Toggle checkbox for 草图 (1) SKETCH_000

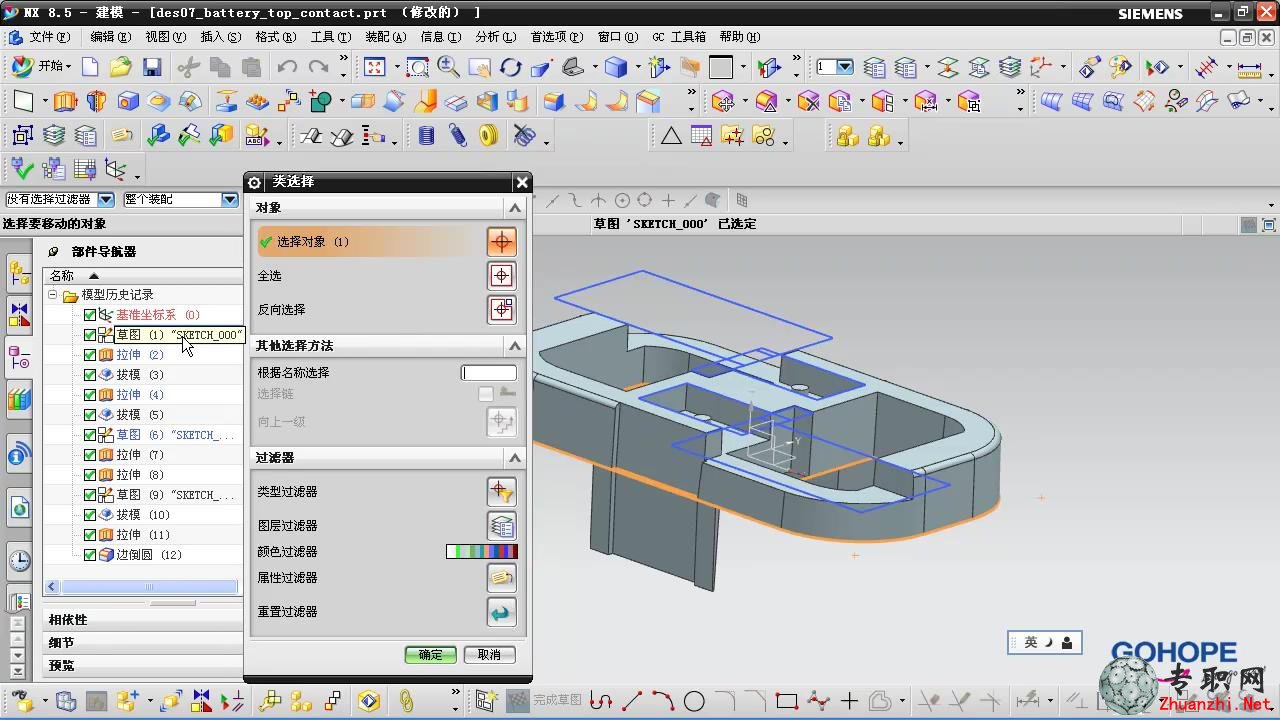(90, 335)
